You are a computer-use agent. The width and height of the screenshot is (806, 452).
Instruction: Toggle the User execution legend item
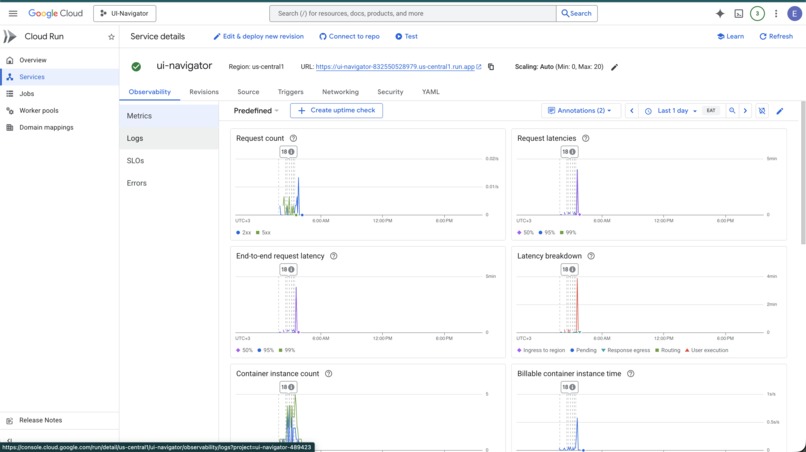pos(706,350)
